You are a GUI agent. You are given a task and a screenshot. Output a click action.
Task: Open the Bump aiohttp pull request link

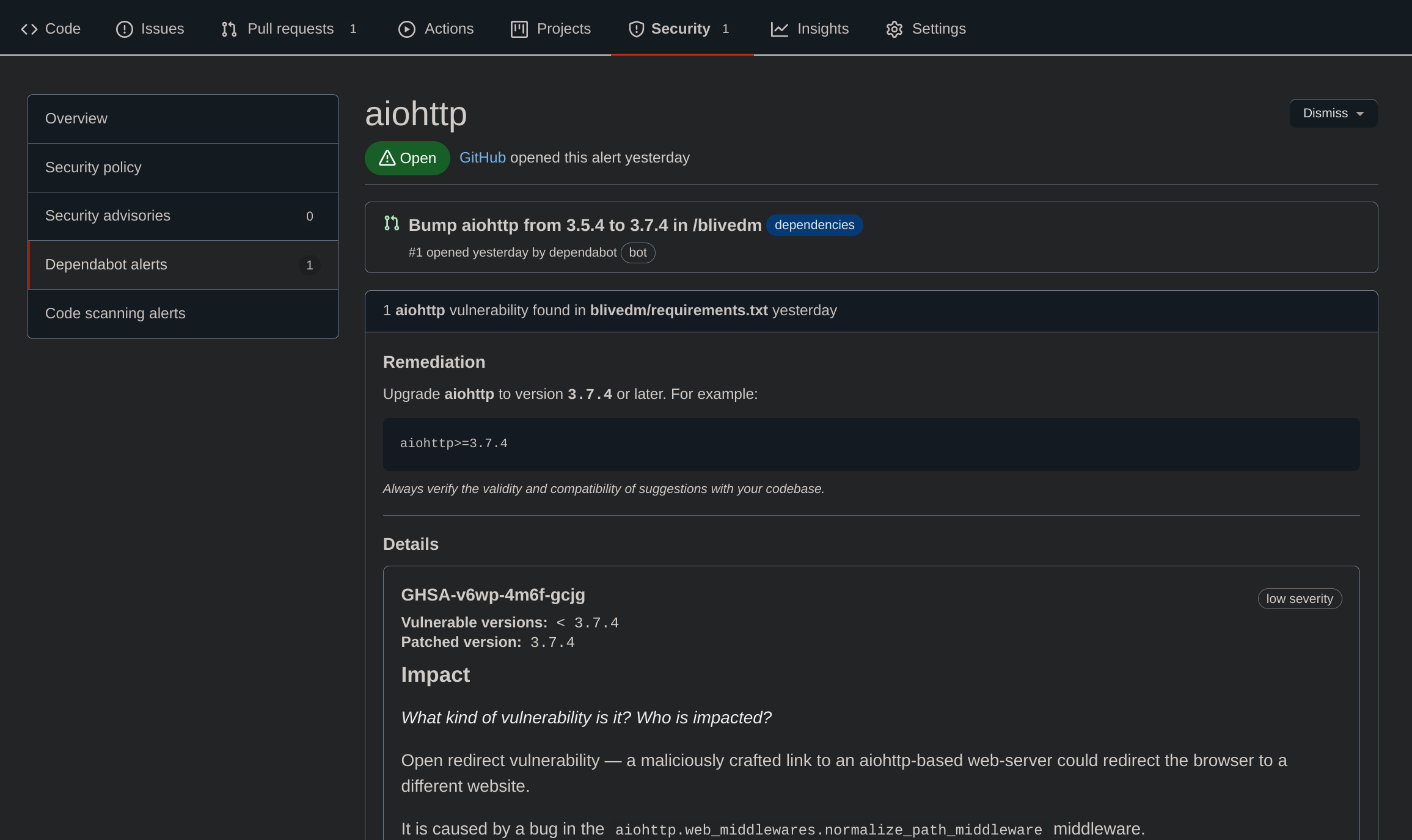click(585, 225)
